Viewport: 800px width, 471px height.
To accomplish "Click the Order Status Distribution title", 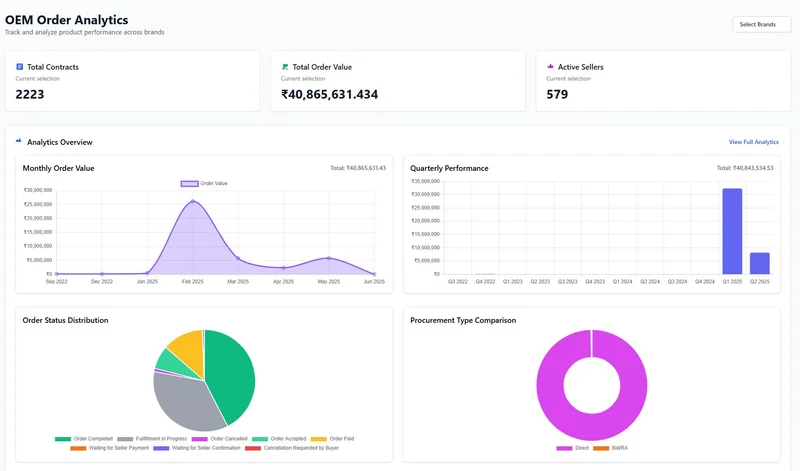I will click(65, 320).
